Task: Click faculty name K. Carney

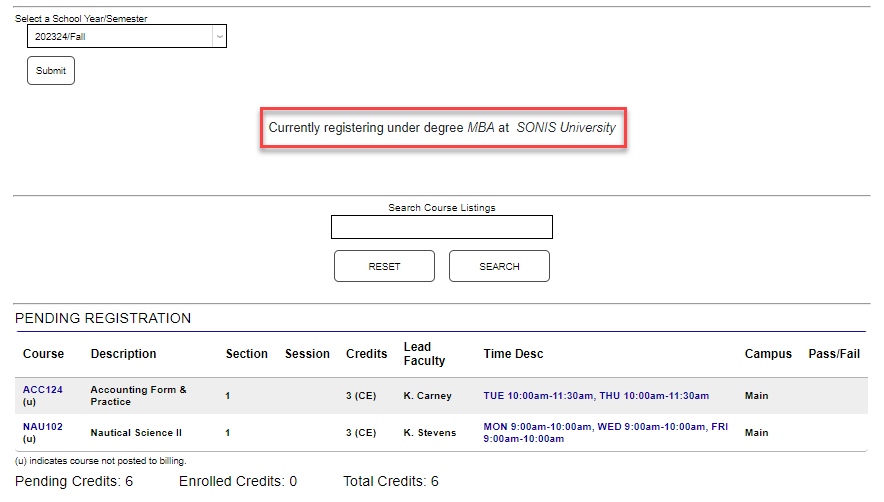Action: point(427,396)
